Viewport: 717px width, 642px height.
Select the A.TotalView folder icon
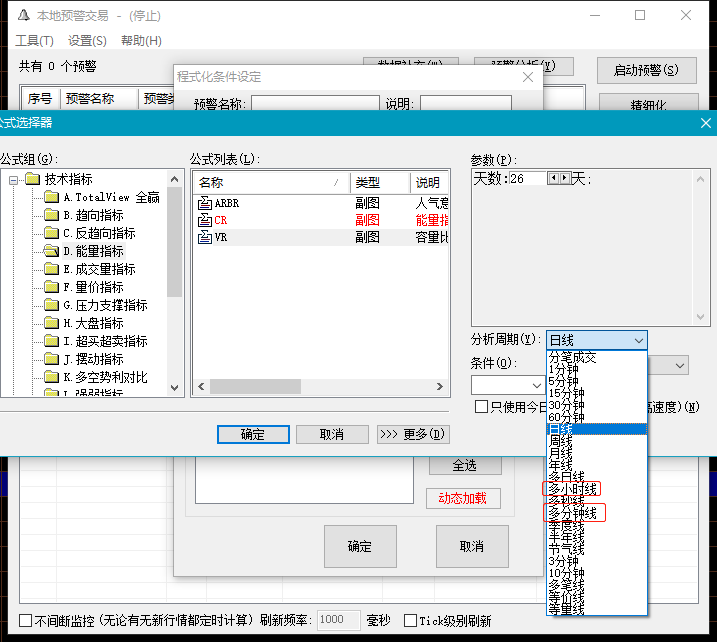(x=52, y=197)
